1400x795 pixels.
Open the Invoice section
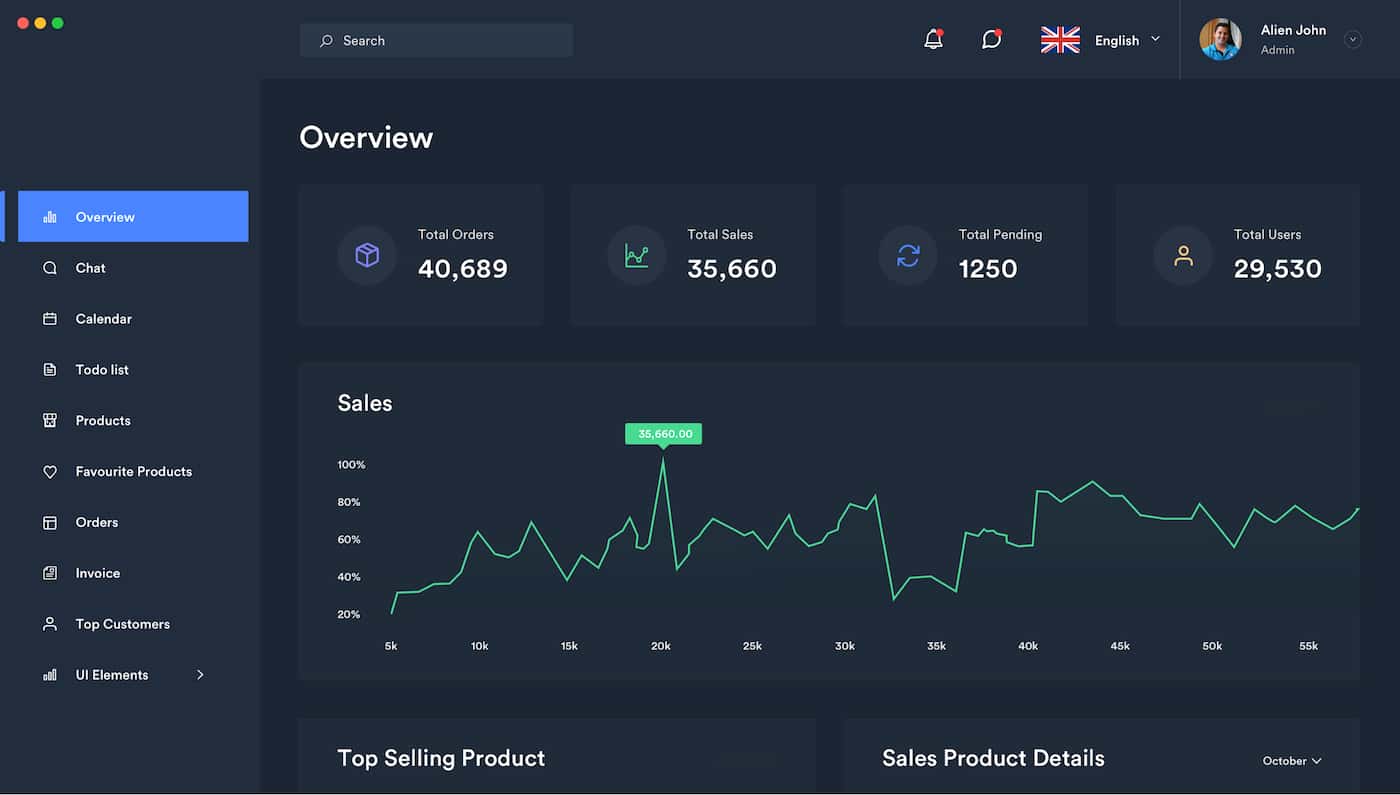click(98, 573)
